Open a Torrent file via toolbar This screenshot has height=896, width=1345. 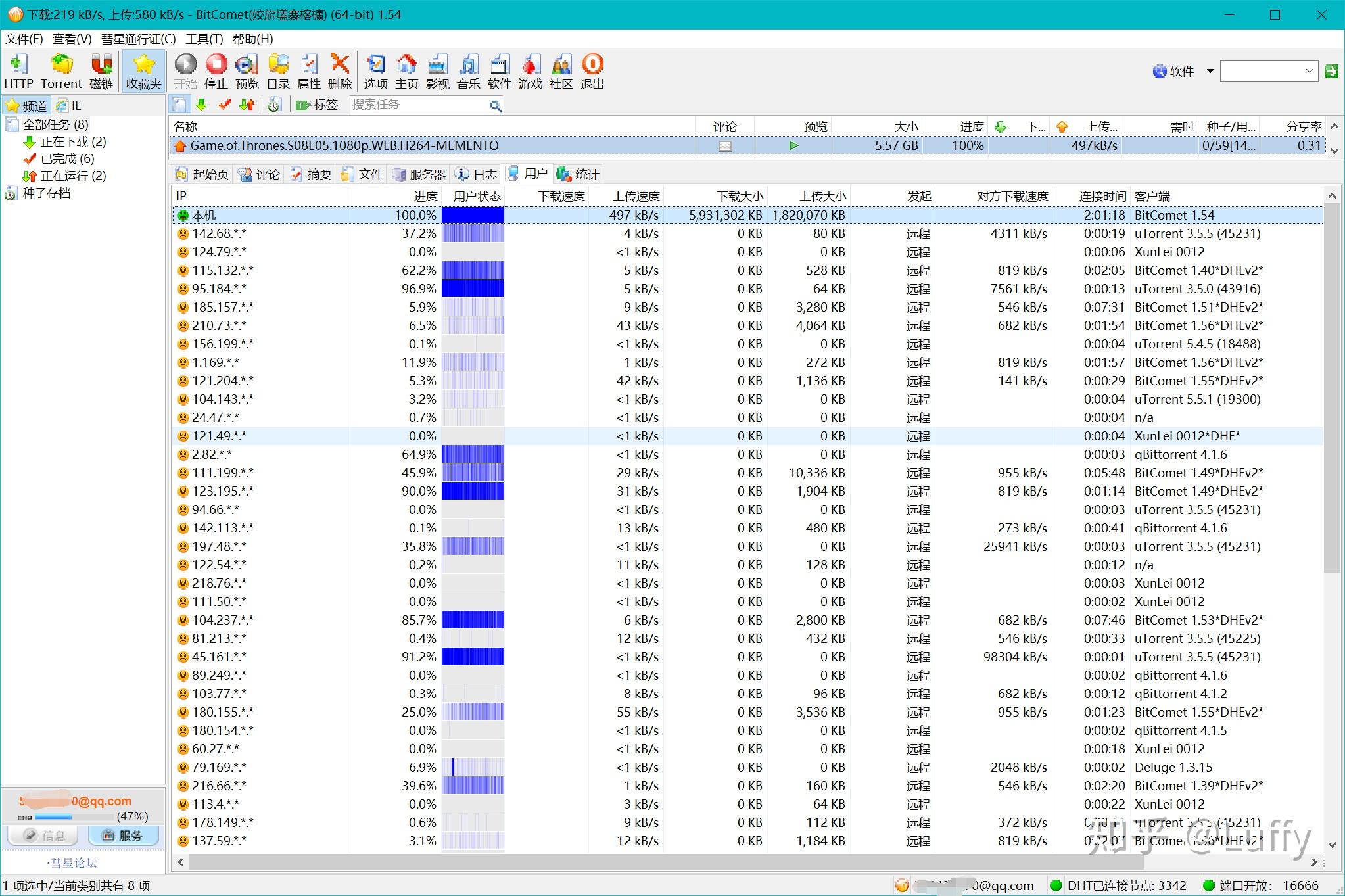pyautogui.click(x=61, y=71)
